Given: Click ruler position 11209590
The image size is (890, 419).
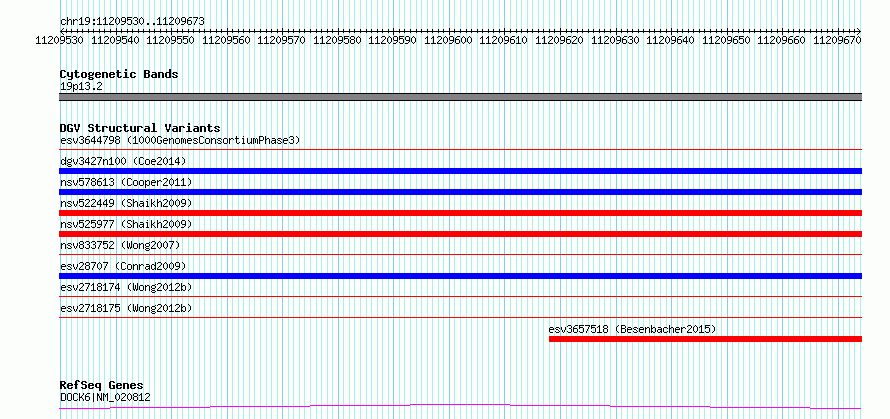Looking at the screenshot, I should 394,40.
